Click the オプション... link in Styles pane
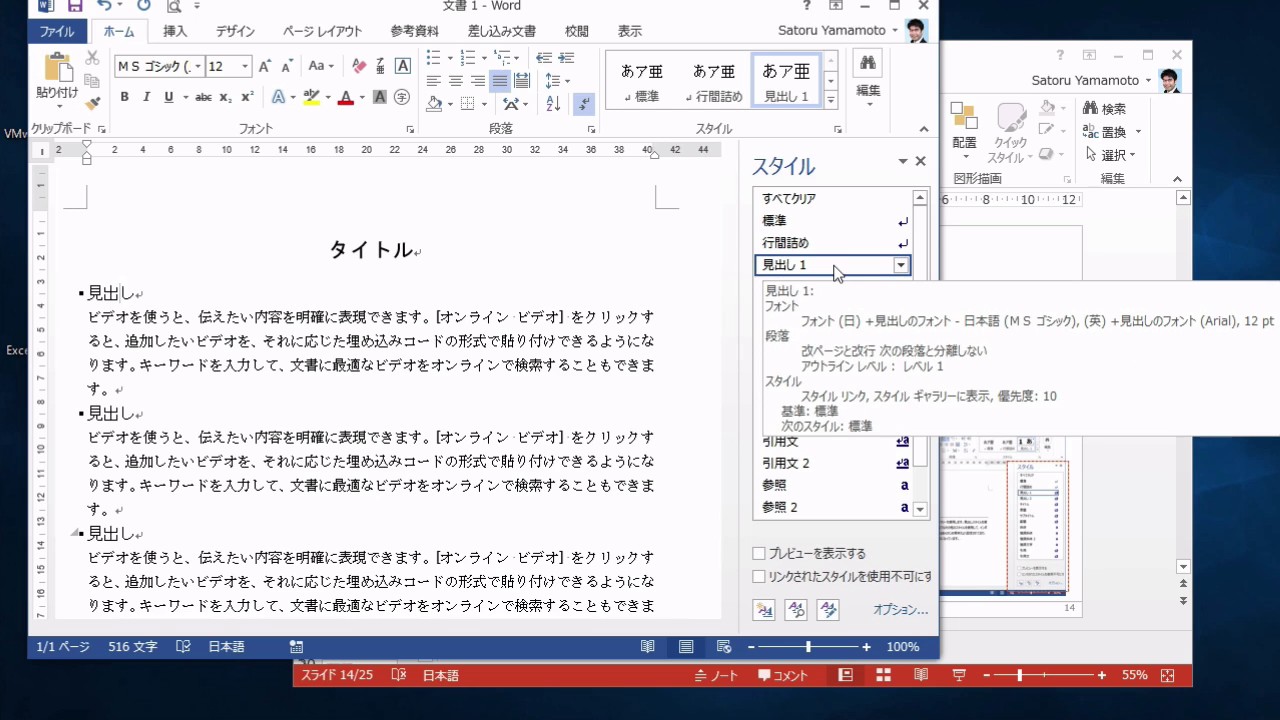The height and width of the screenshot is (720, 1280). (x=900, y=609)
